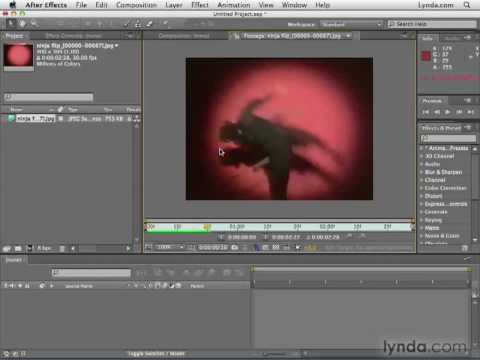
Task: Open the Composition menu
Action: point(136,5)
